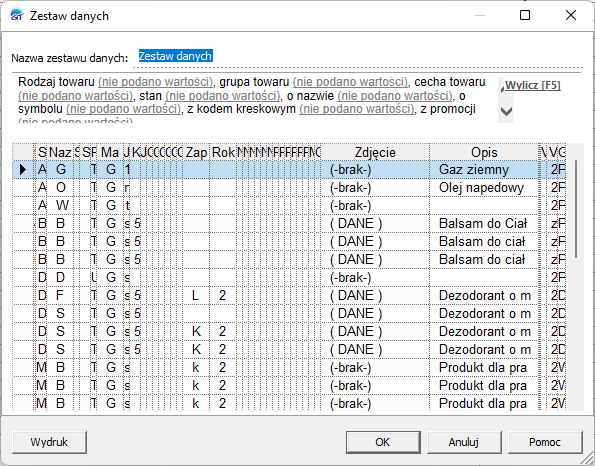Maximize the Zestaw danych window

(x=525, y=15)
